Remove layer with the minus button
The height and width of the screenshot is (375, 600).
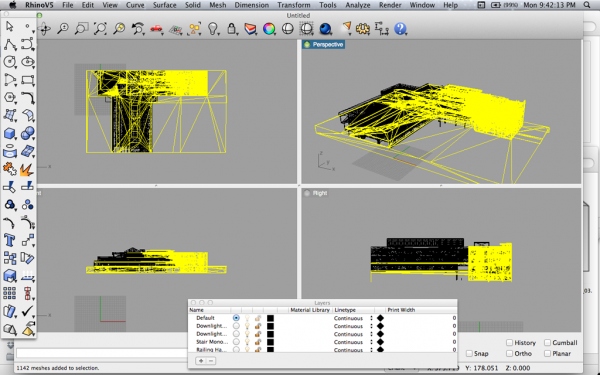coord(211,361)
